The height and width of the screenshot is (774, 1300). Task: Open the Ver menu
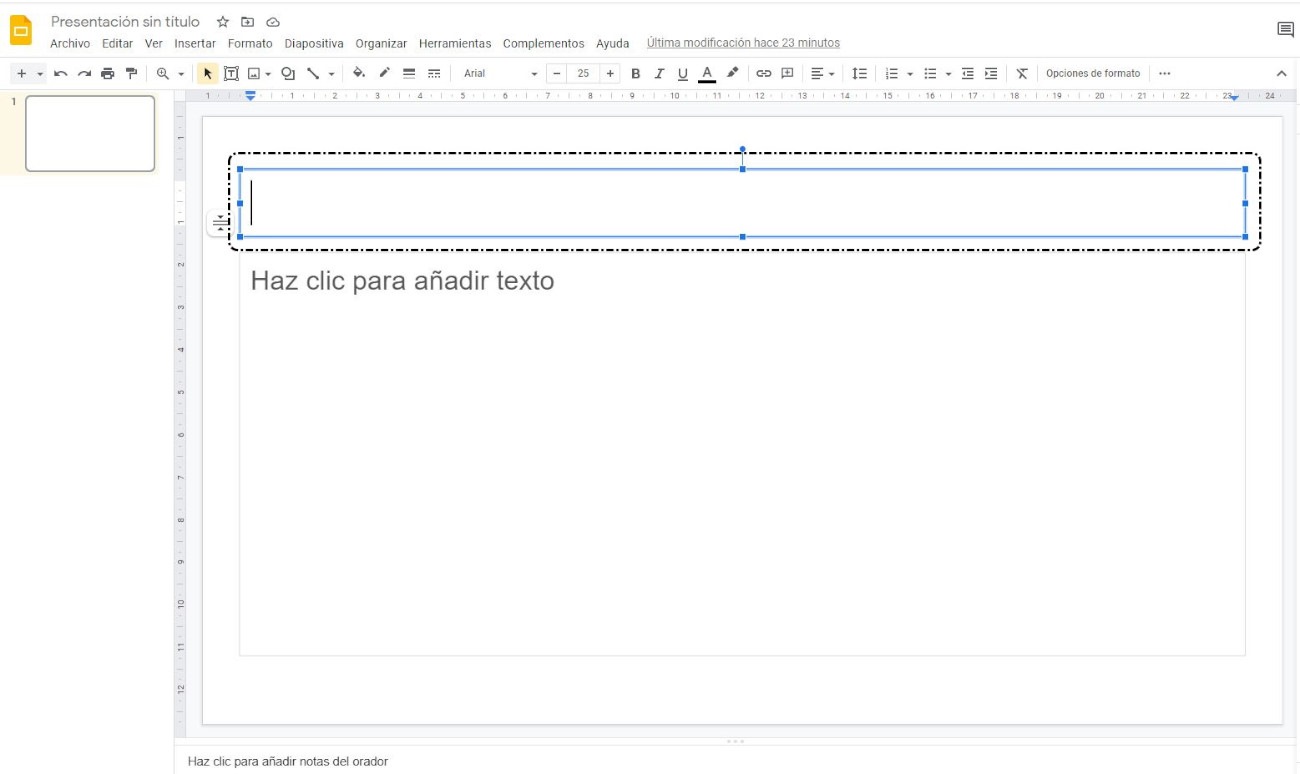153,44
